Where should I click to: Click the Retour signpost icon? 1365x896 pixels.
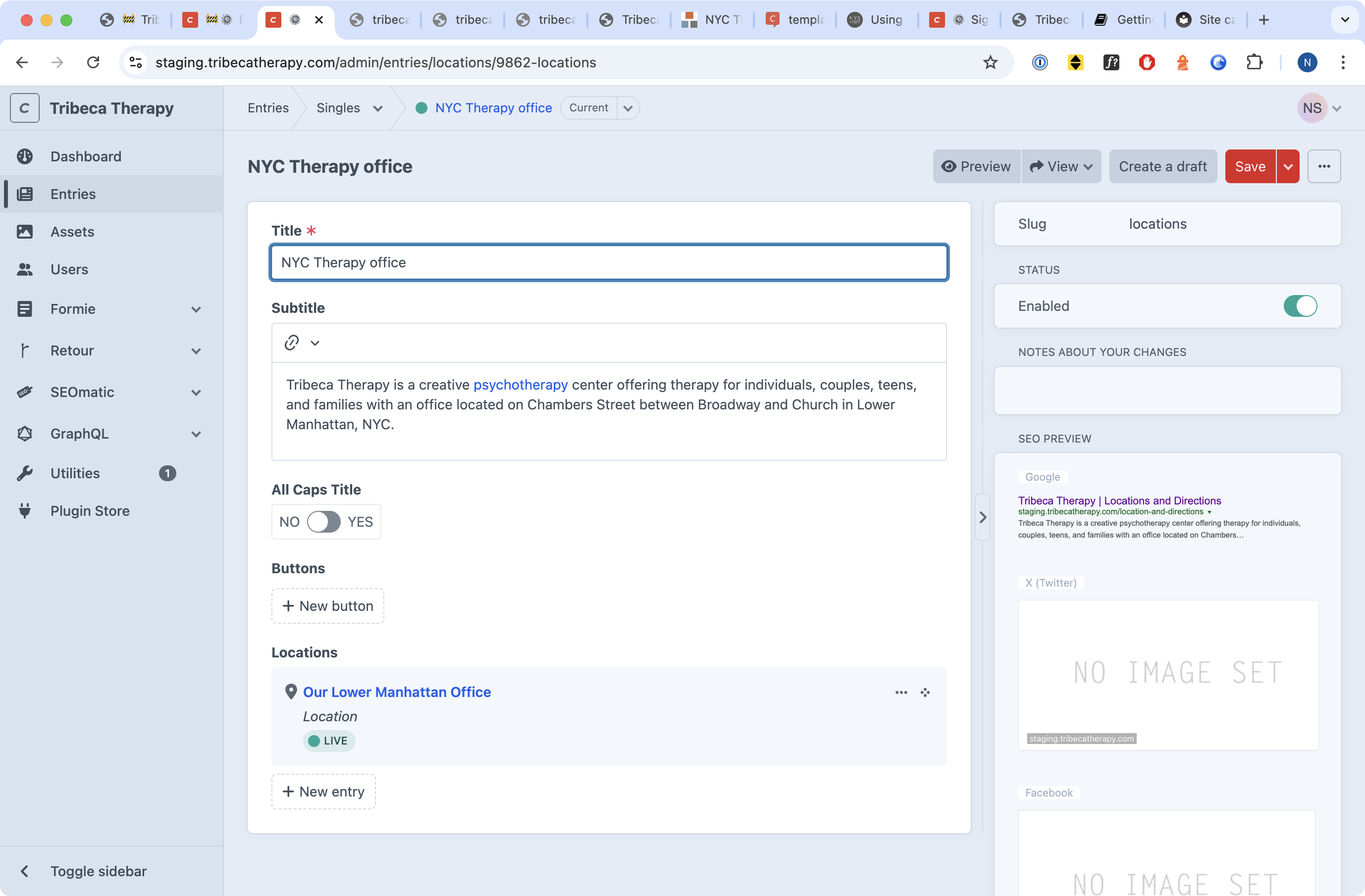(25, 350)
